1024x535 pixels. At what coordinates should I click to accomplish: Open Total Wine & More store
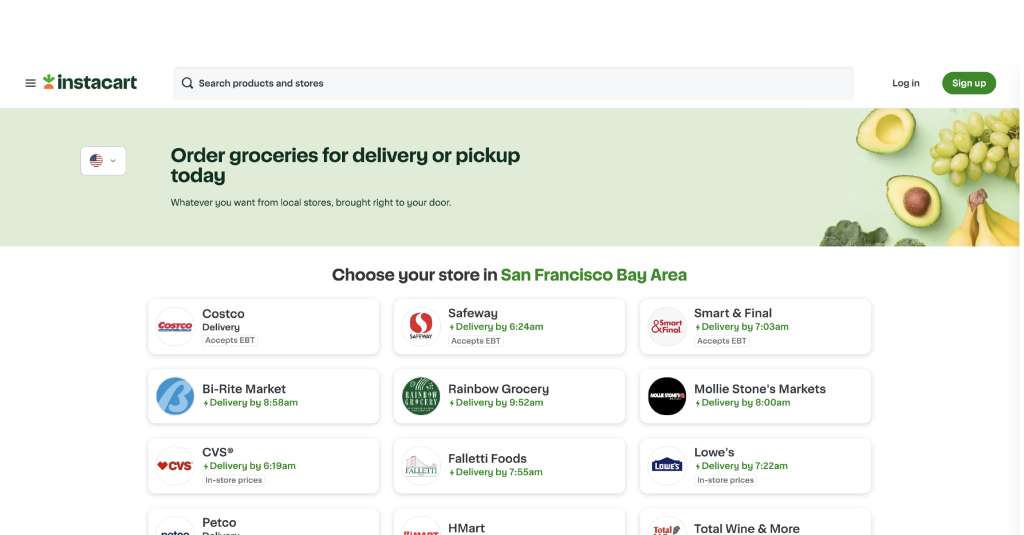pyautogui.click(x=756, y=522)
